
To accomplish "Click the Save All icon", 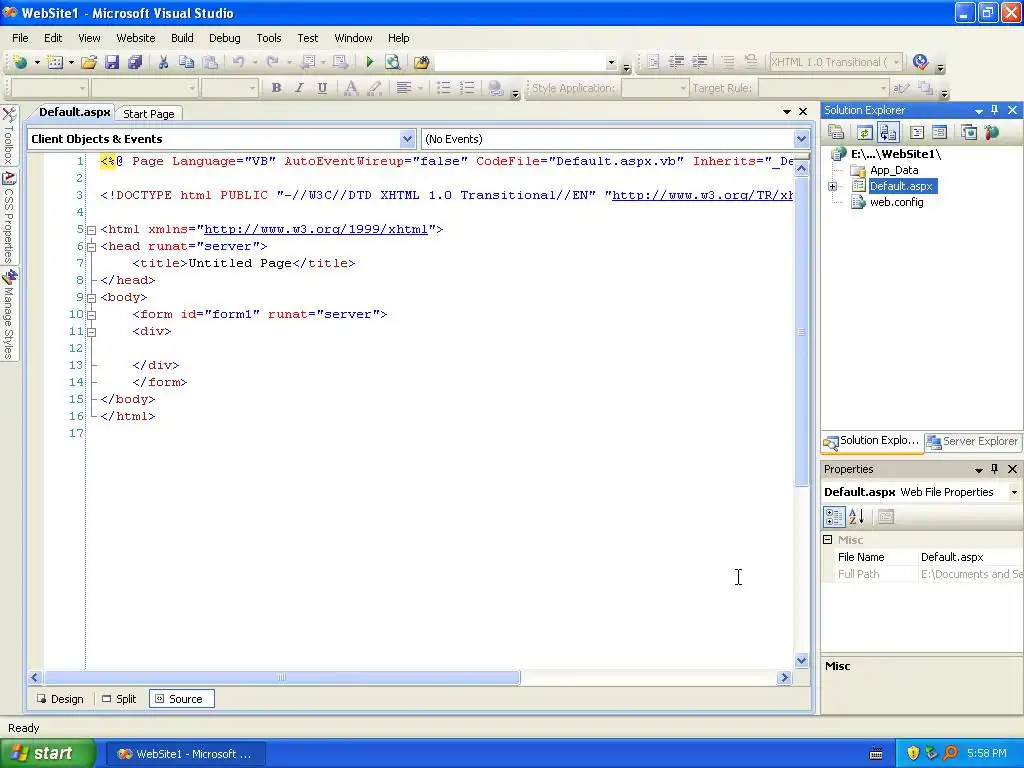I will 135,62.
